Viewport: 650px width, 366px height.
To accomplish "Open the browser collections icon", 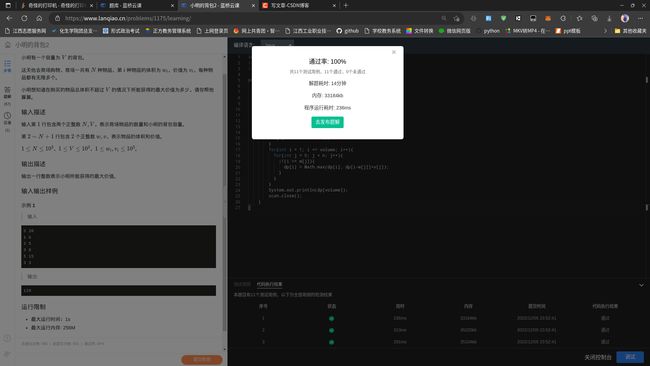I will pyautogui.click(x=594, y=18).
